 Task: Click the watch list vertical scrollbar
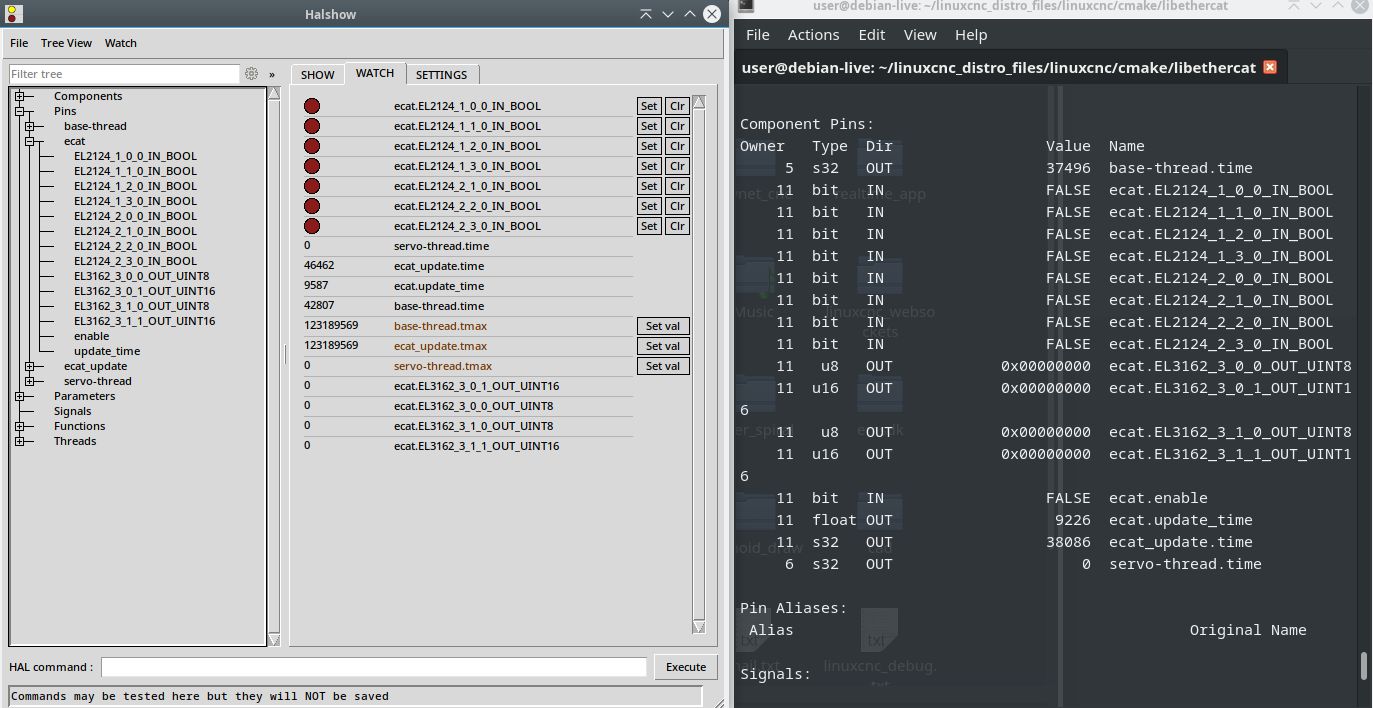click(x=698, y=363)
